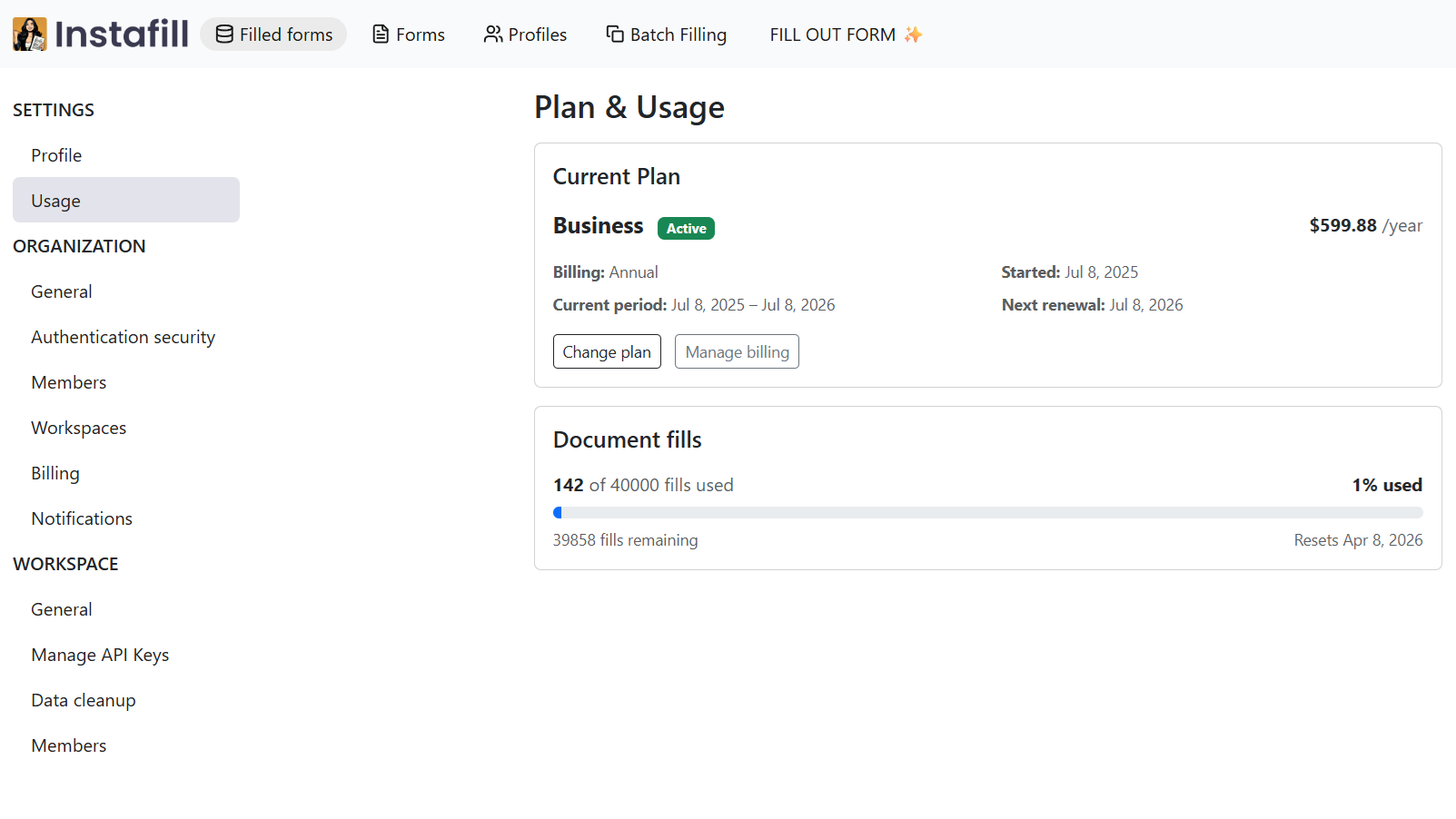Screen dimensions: 1456x819
Task: Click the Profiles people icon
Action: (x=492, y=35)
